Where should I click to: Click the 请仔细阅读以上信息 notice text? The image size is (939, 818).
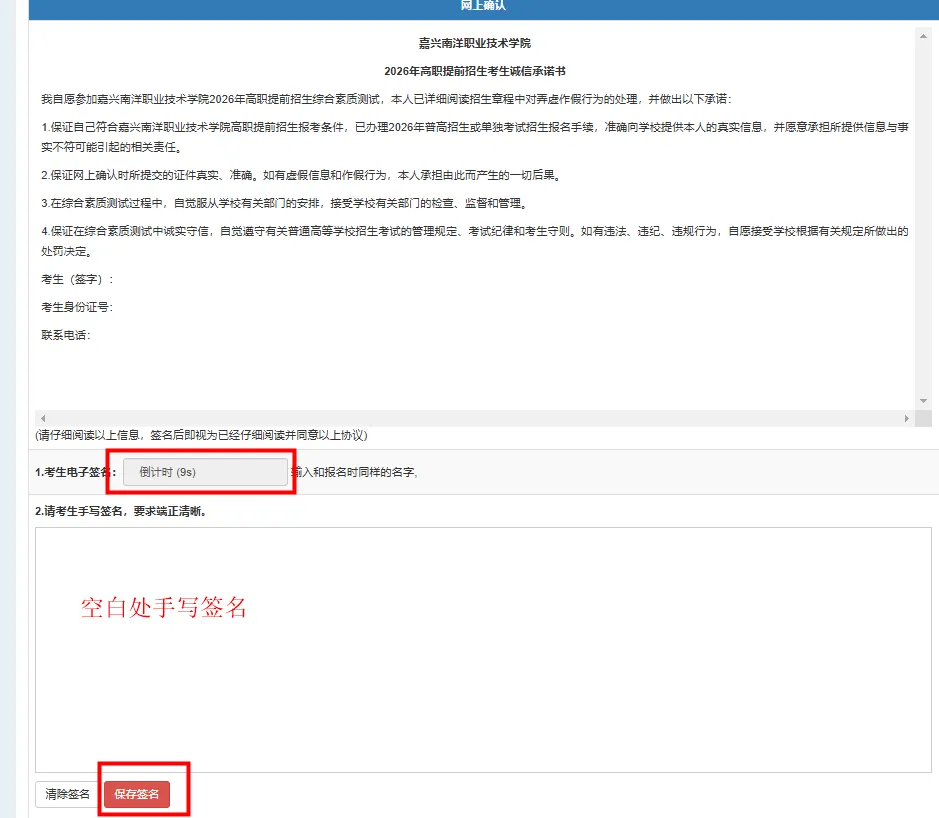201,436
